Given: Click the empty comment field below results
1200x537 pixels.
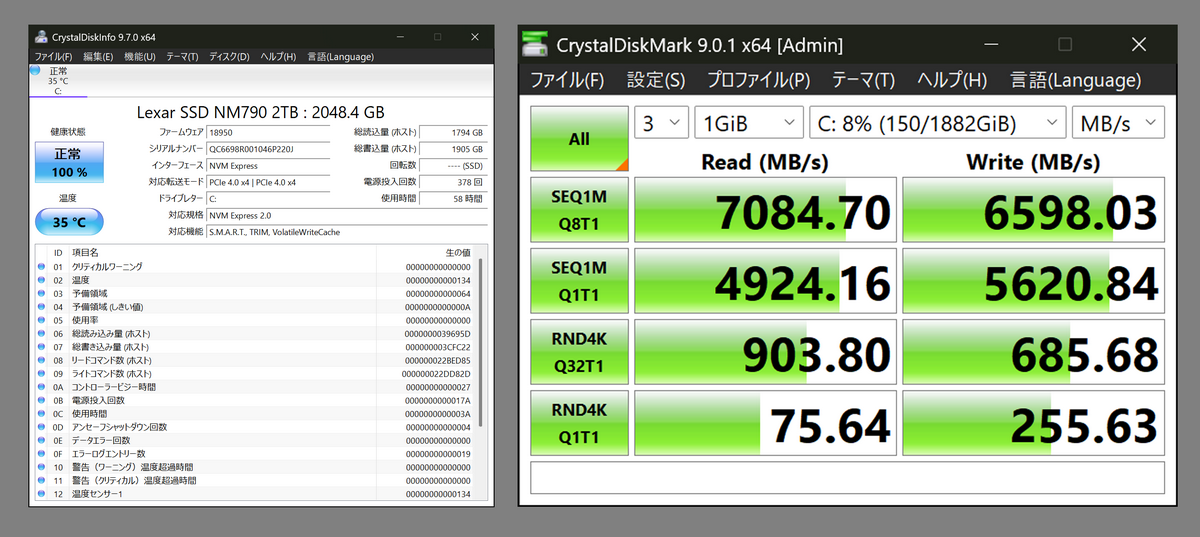Looking at the screenshot, I should point(848,477).
